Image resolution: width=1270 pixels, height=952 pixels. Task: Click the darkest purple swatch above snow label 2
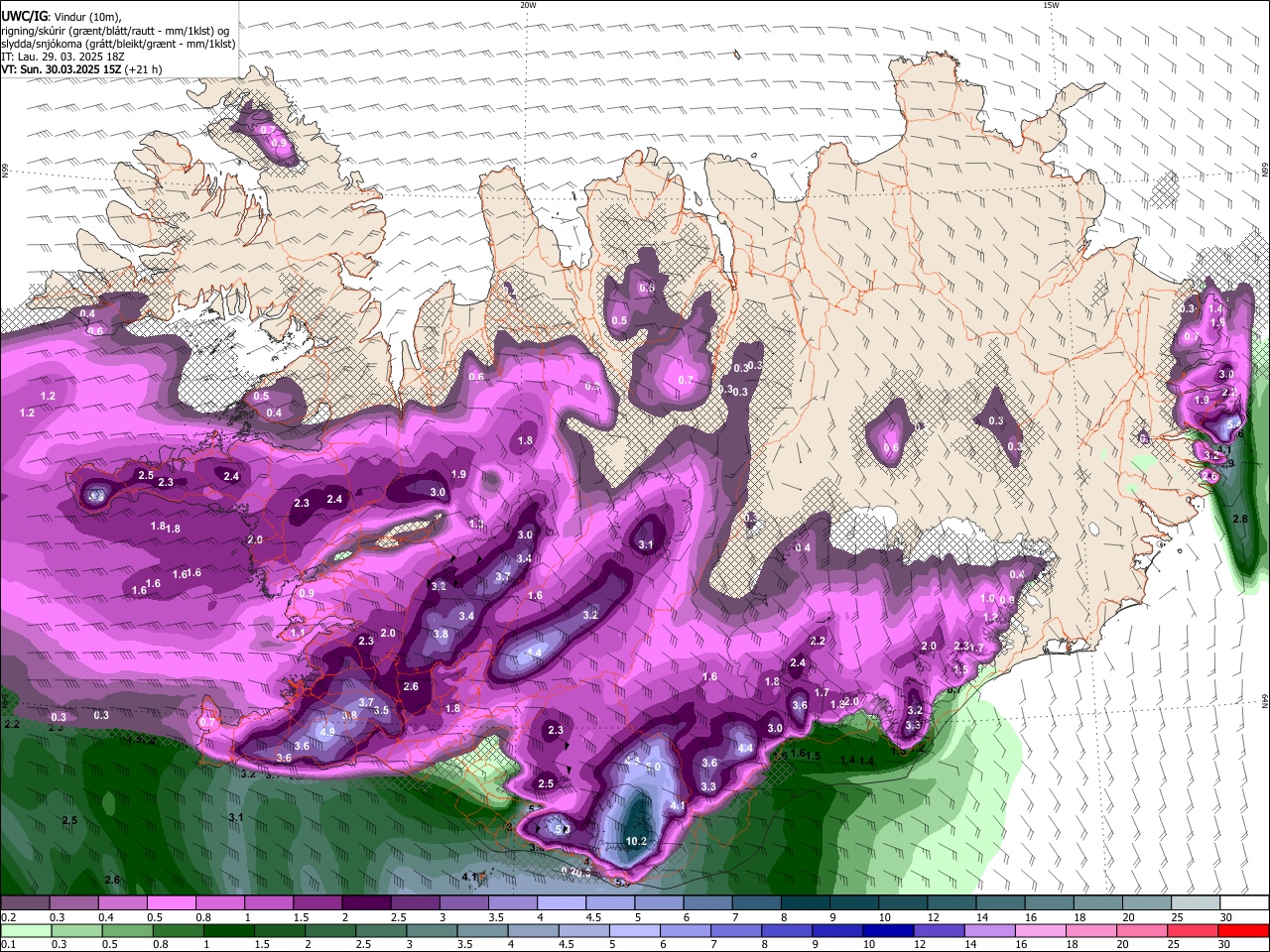coord(366,903)
